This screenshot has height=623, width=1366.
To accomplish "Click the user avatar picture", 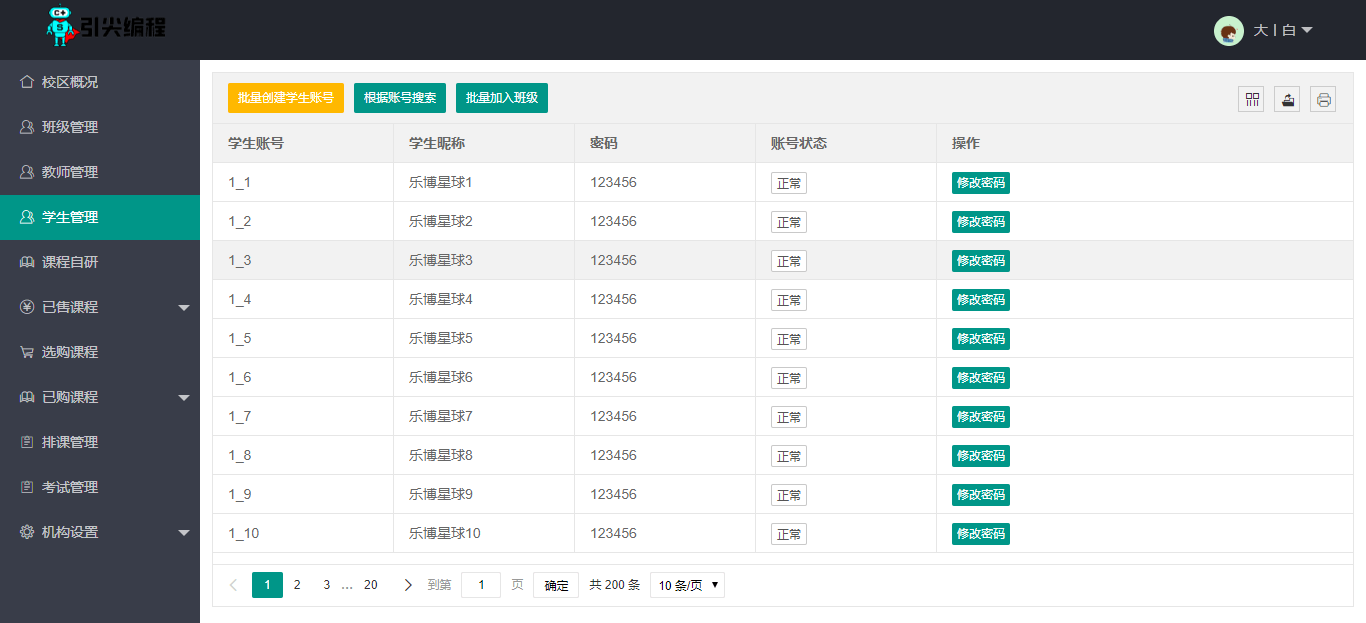I will 1228,31.
